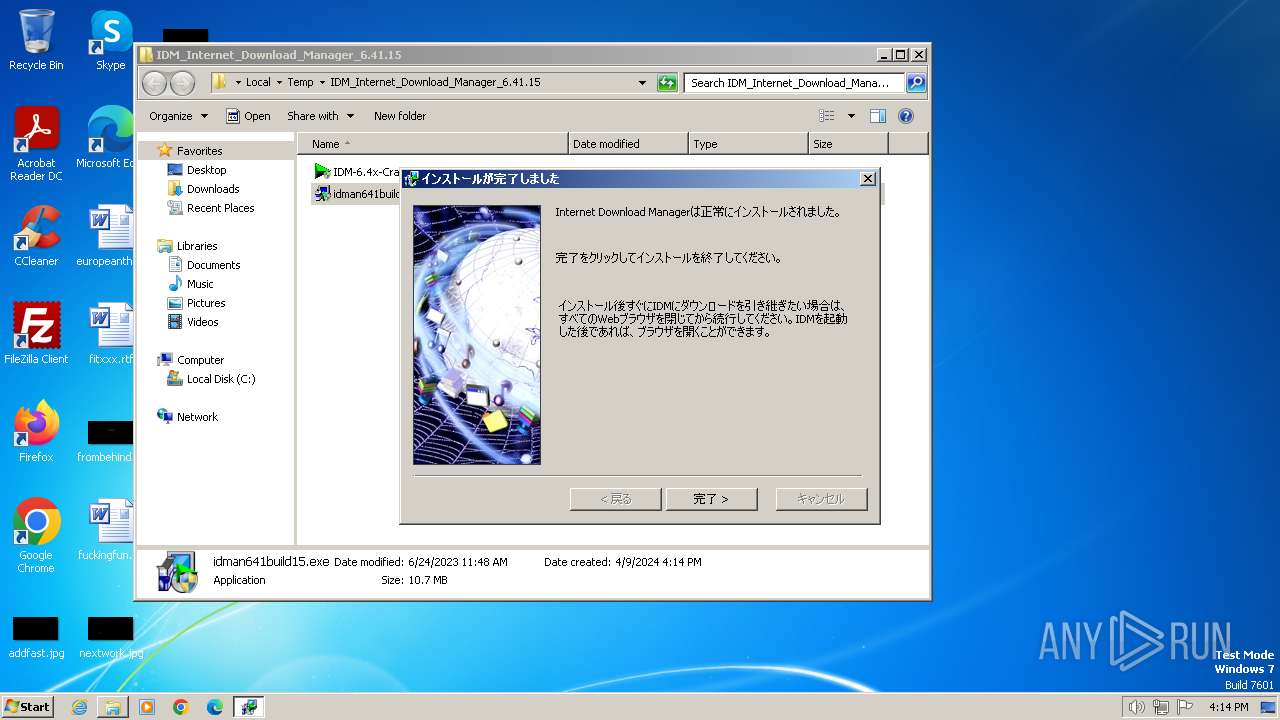
Task: Click the taskbar clock showing 4:14 PM
Action: click(x=1228, y=707)
